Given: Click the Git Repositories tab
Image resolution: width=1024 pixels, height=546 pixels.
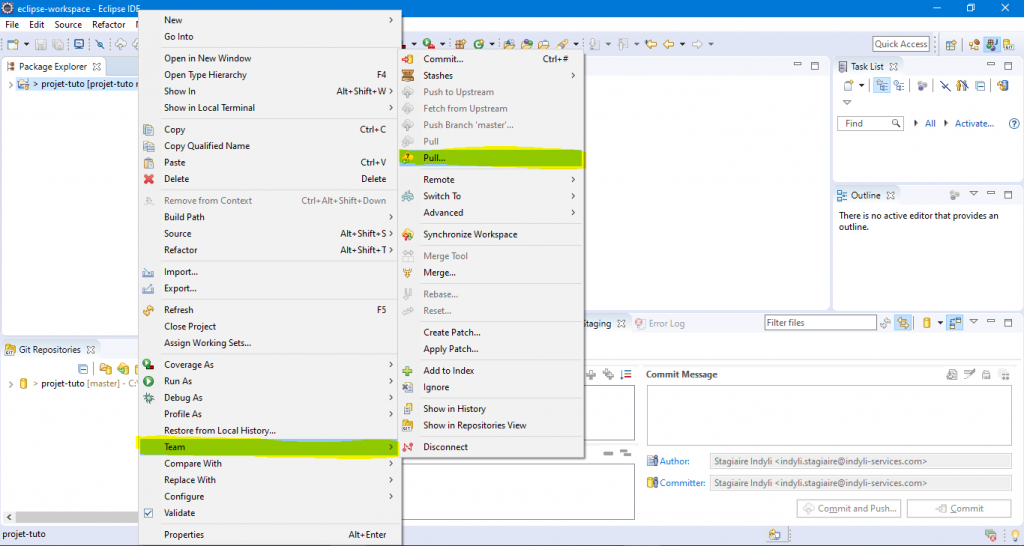Looking at the screenshot, I should click(x=50, y=350).
